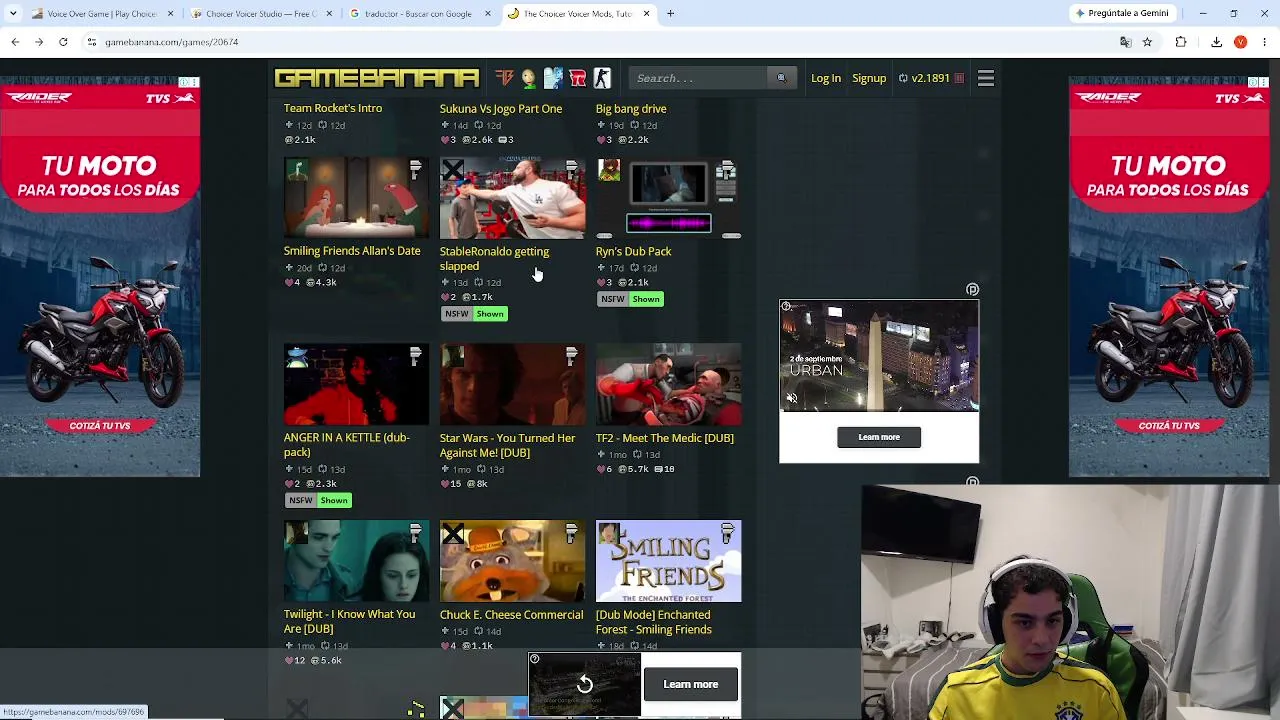Open the first game icon beside the logo
Screen dimensions: 1280x720
click(x=504, y=78)
